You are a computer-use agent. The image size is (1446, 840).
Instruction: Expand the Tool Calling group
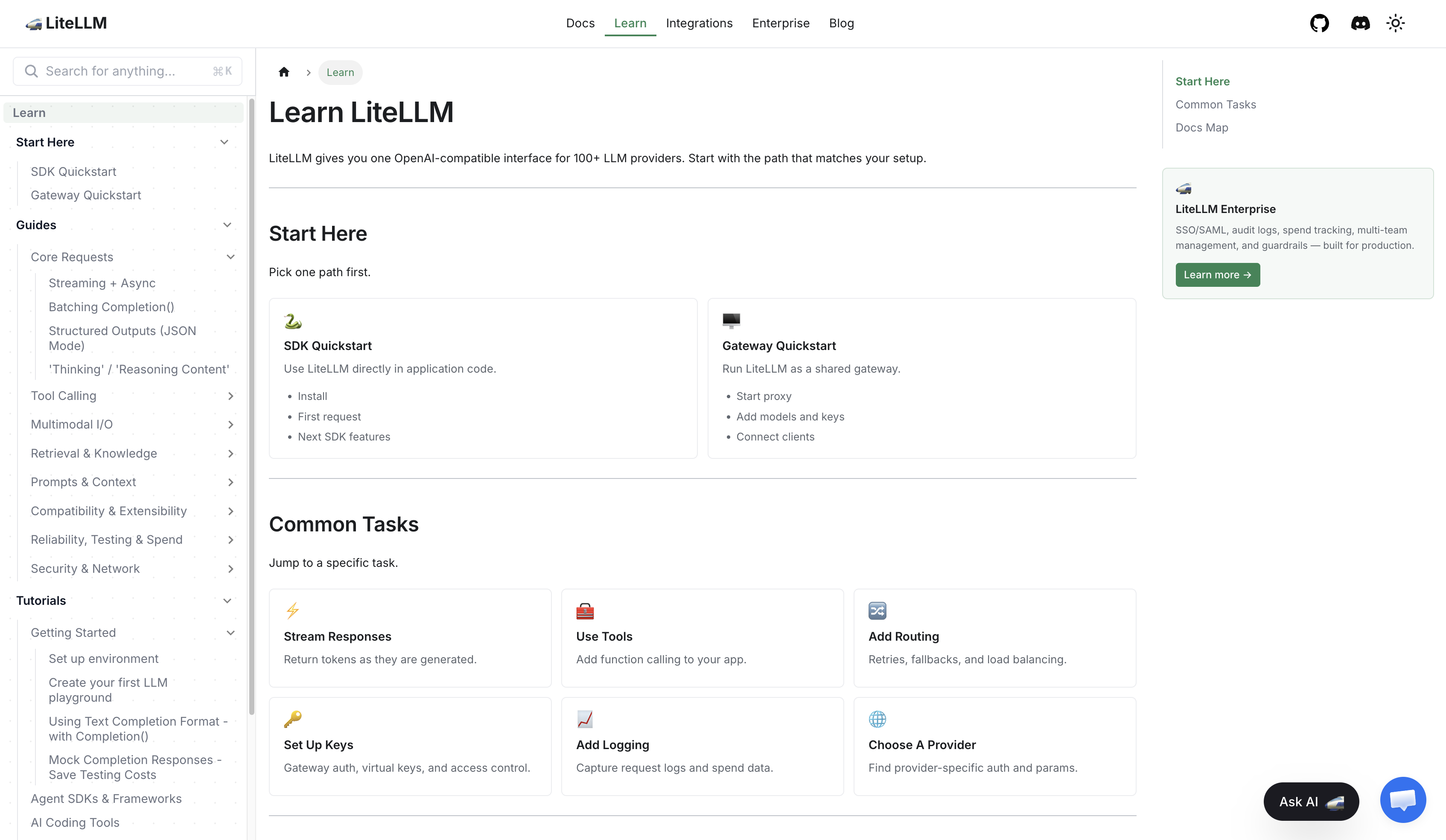tap(230, 396)
